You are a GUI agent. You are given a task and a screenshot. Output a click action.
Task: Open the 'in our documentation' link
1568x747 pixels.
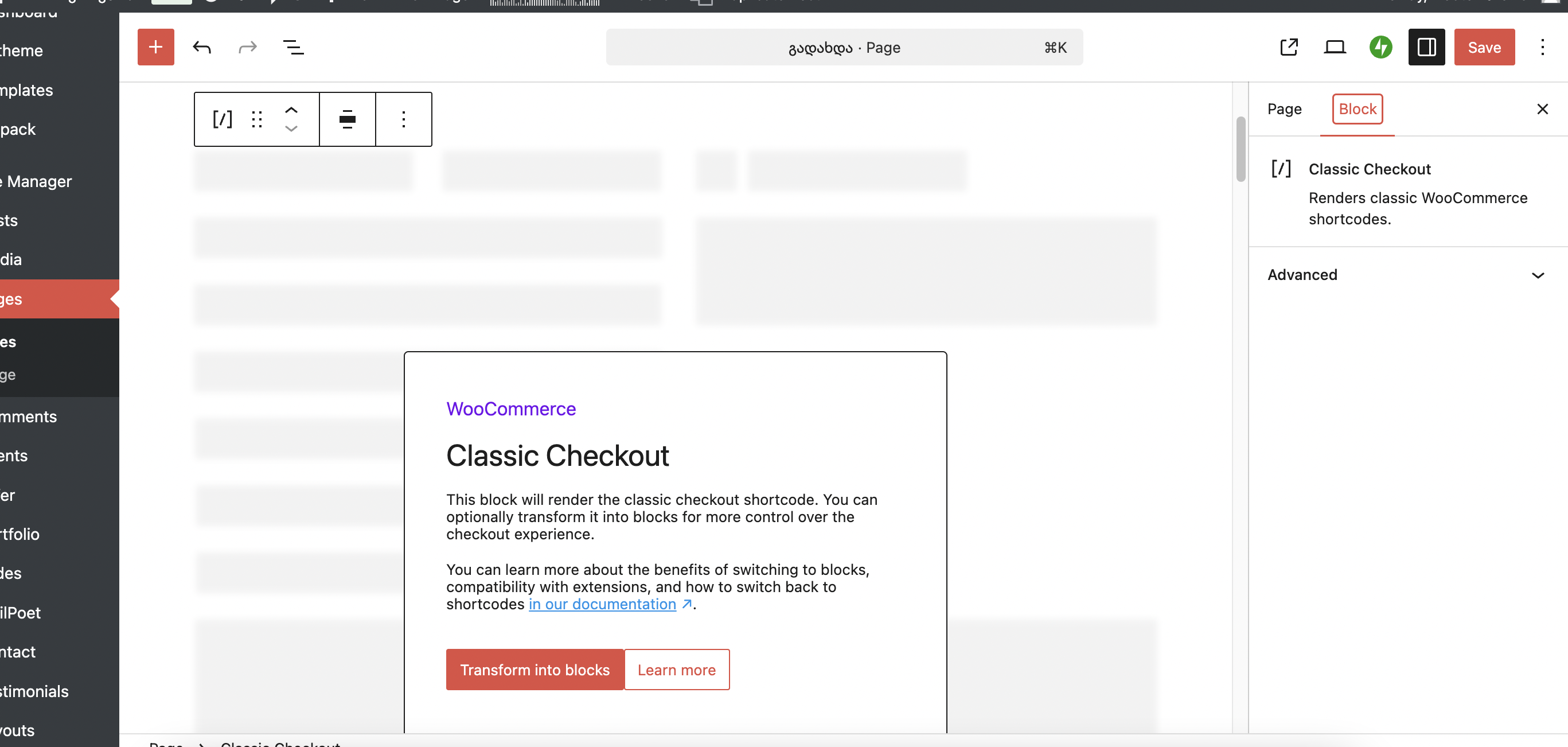click(602, 604)
